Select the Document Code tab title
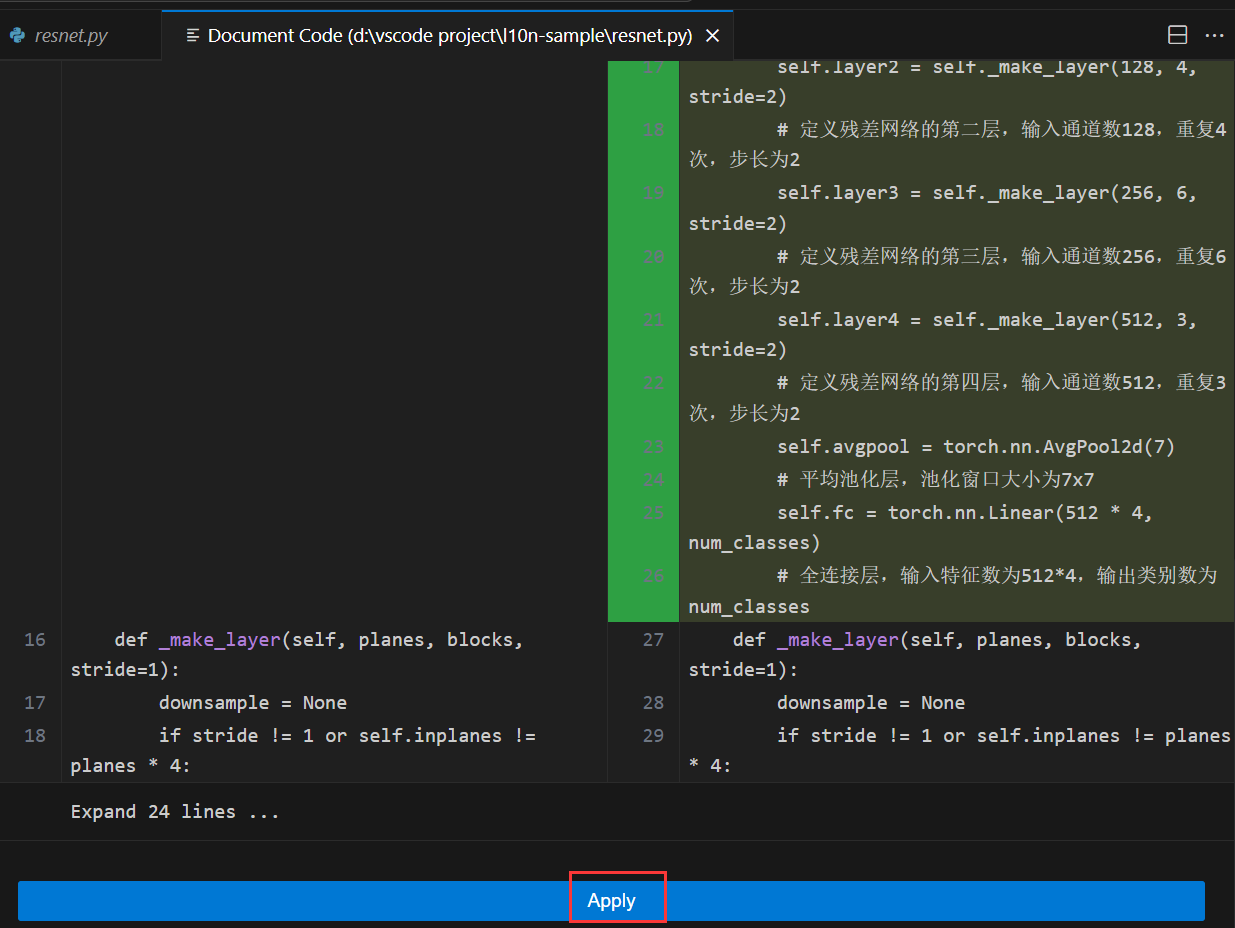 (449, 36)
